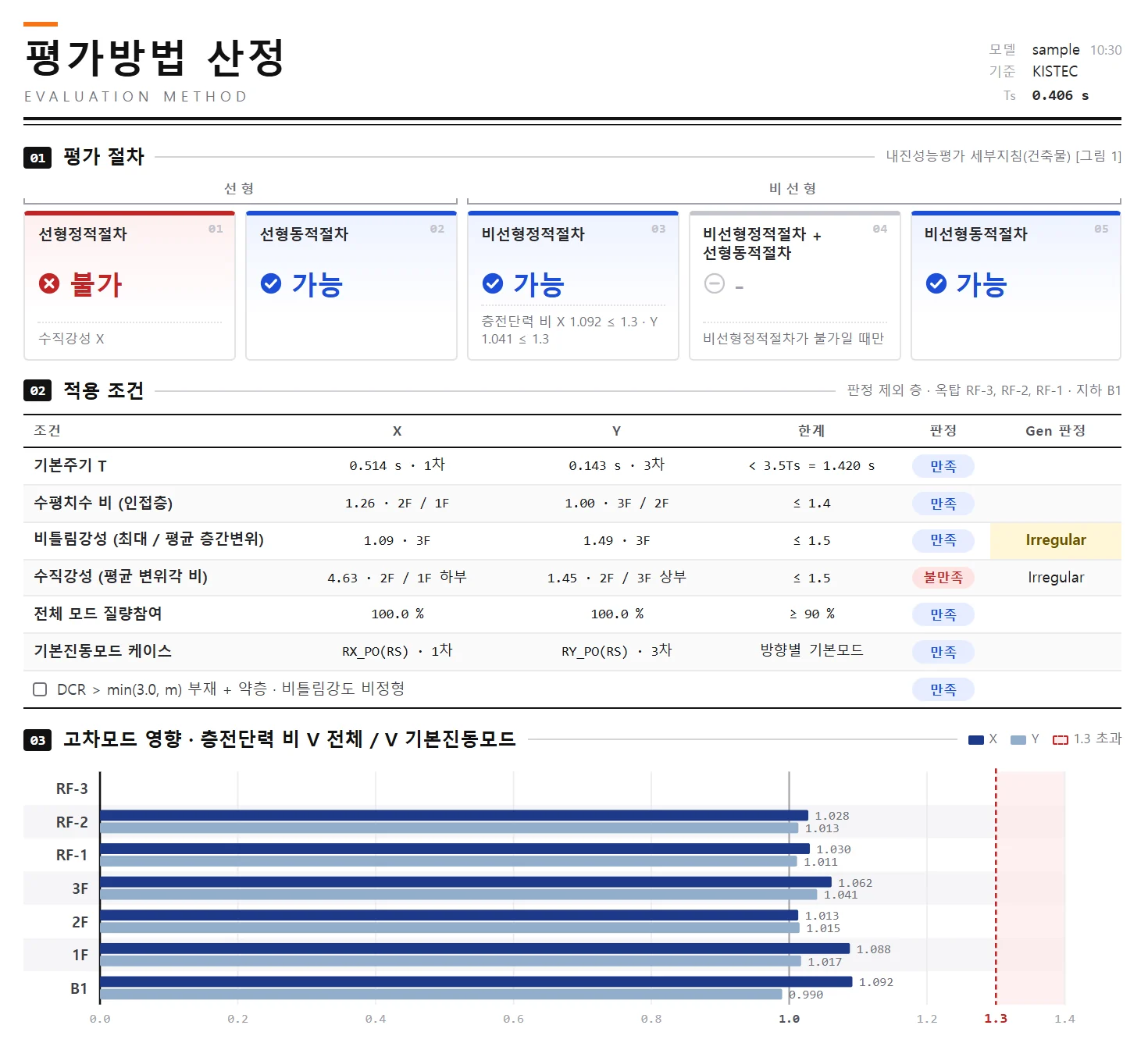The height and width of the screenshot is (1043, 1148).
Task: Click the 선 형 group header
Action: pyautogui.click(x=239, y=188)
